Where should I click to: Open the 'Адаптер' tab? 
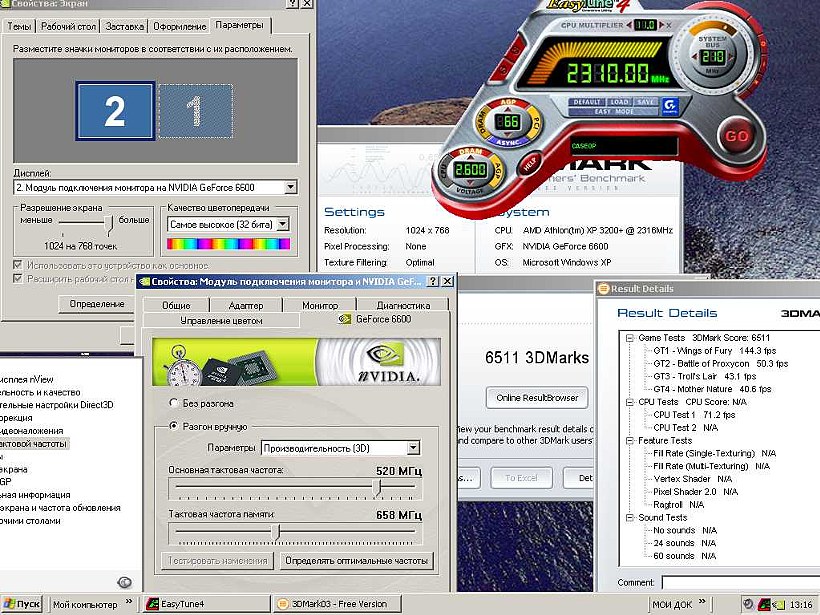(245, 305)
